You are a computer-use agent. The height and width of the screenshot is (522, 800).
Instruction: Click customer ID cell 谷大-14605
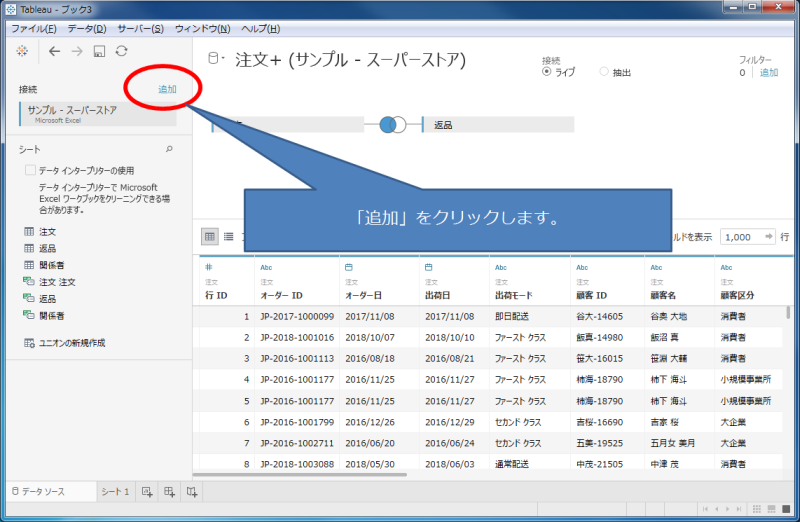pos(599,316)
